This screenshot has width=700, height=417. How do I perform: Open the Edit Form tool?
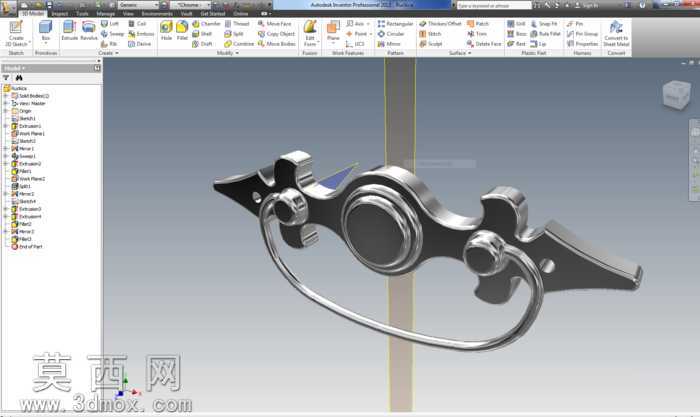(310, 33)
